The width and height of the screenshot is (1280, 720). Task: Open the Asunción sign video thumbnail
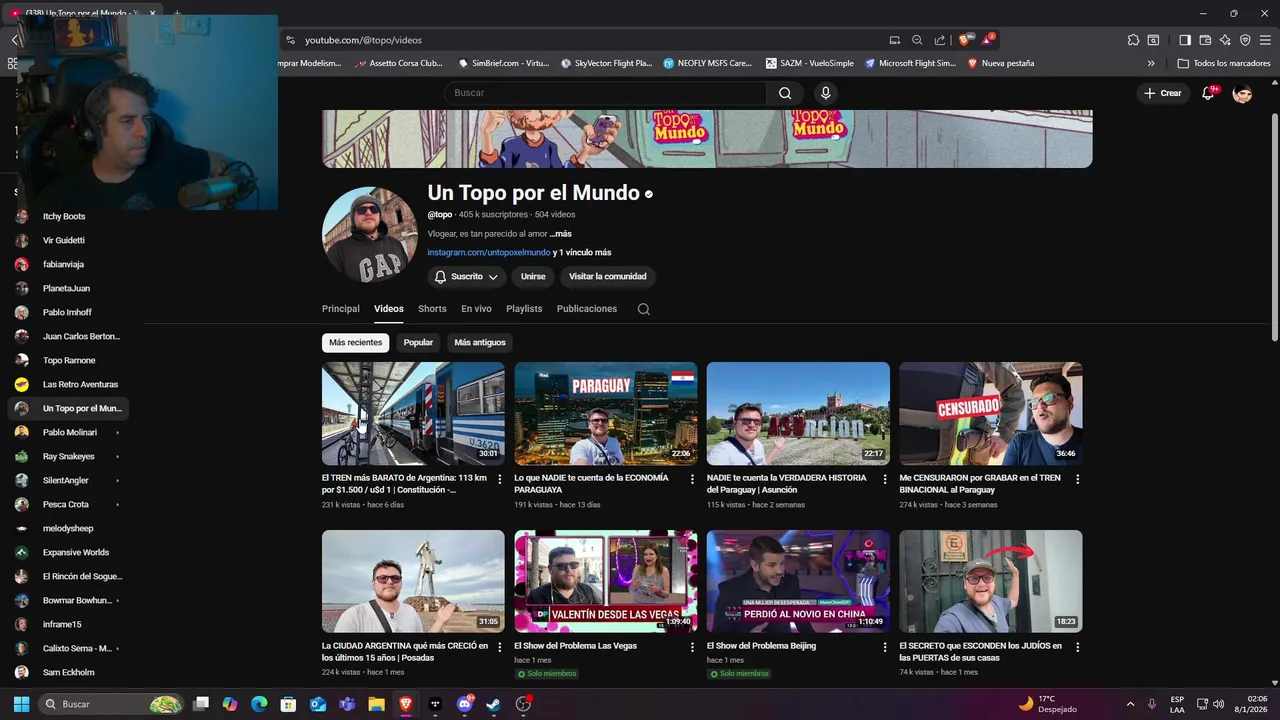[x=798, y=414]
